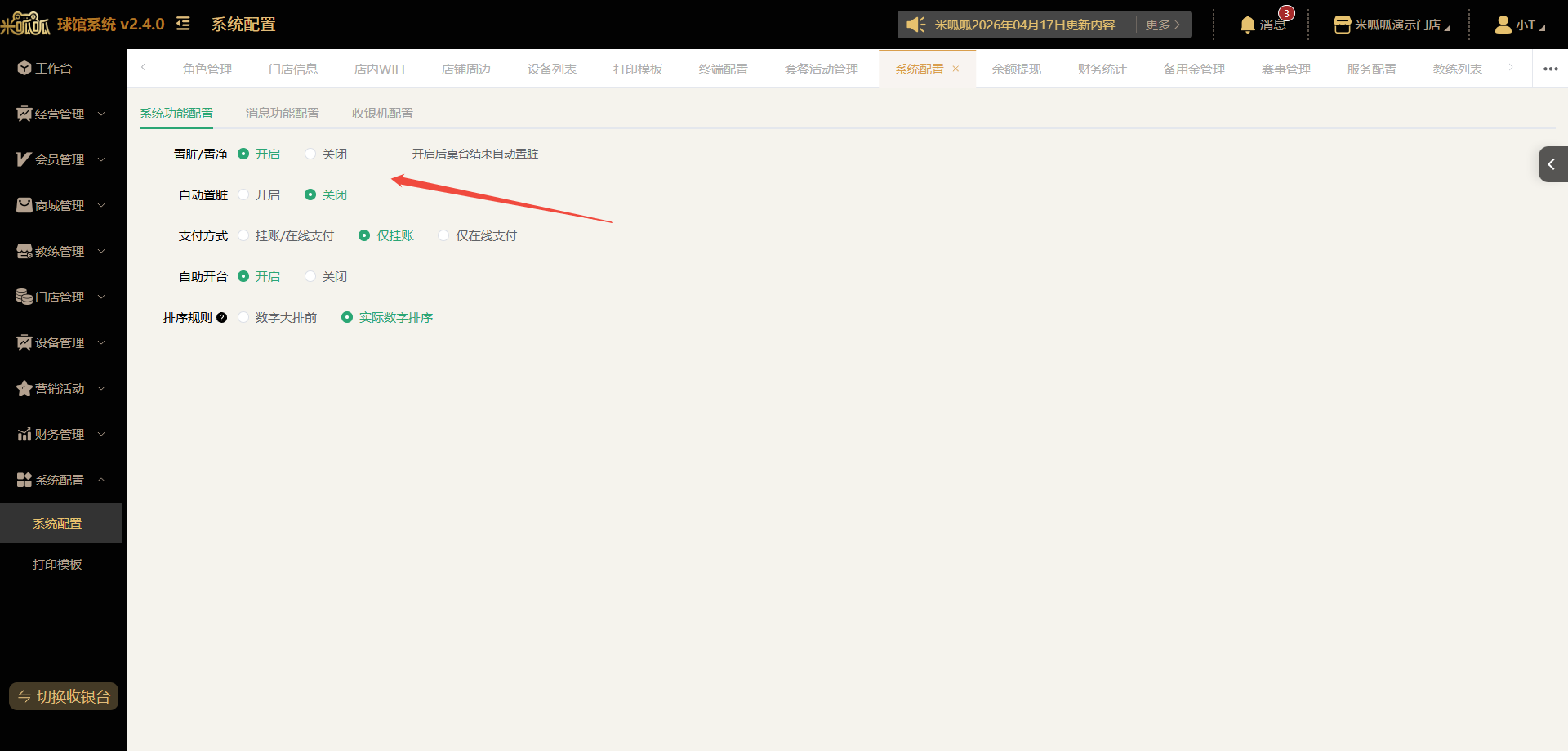The width and height of the screenshot is (1568, 751).
Task: Expand the 财务管理 menu chevron
Action: tap(101, 434)
